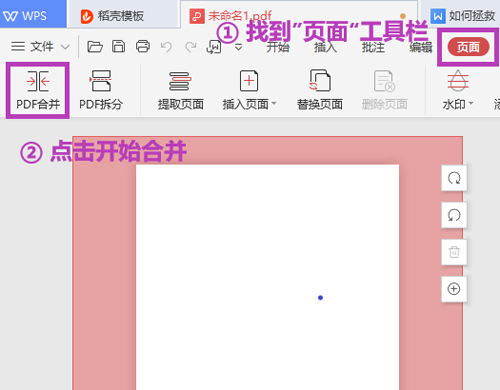Switch to the 稻壳模板 tab
This screenshot has height=390, width=500.
click(x=123, y=16)
